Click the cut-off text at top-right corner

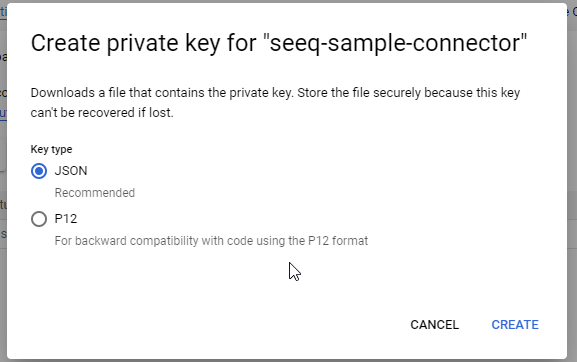coord(572,12)
